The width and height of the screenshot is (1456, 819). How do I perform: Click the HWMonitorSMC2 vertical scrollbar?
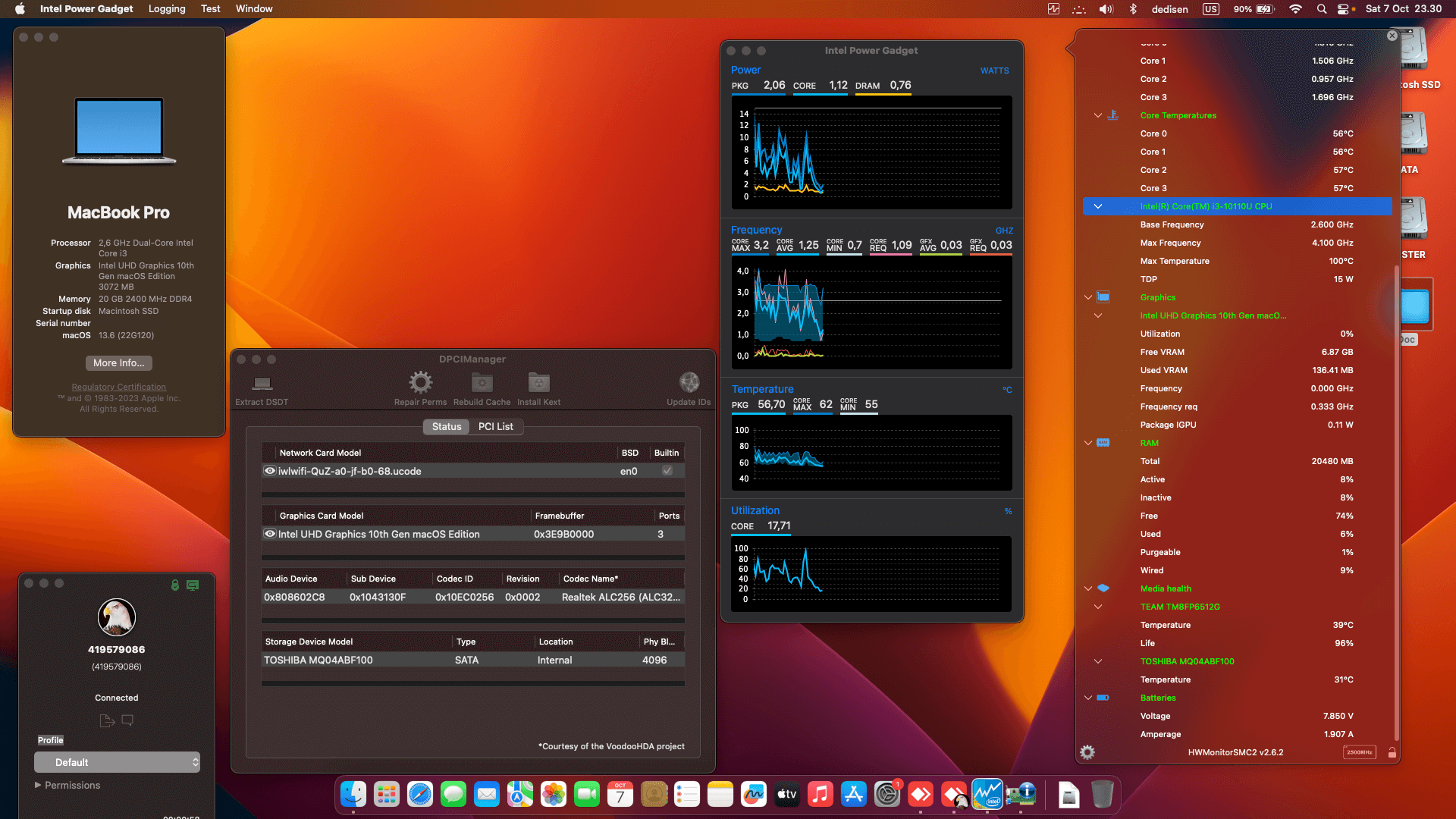coord(1396,500)
